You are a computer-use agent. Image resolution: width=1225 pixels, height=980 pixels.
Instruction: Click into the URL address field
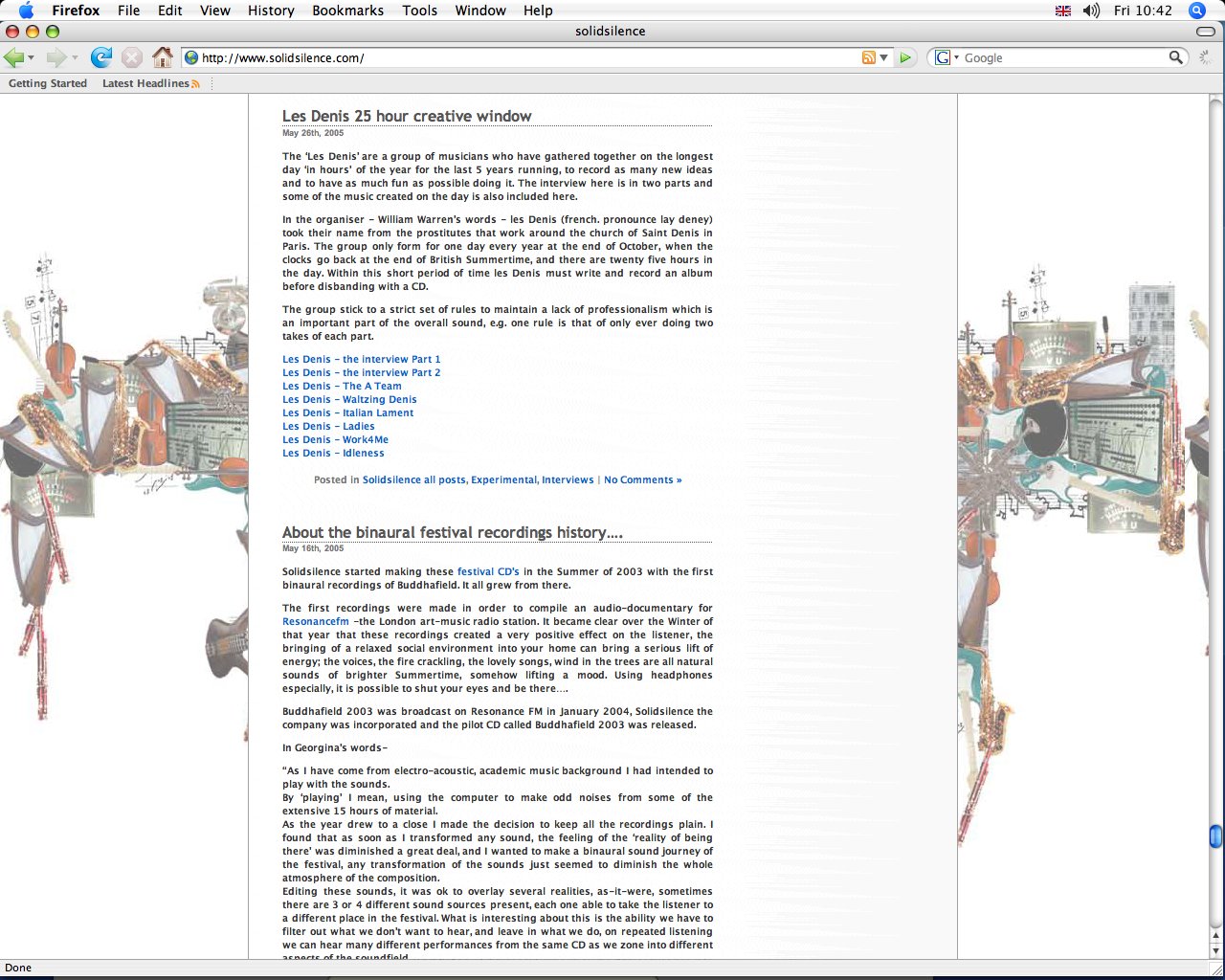click(x=526, y=58)
